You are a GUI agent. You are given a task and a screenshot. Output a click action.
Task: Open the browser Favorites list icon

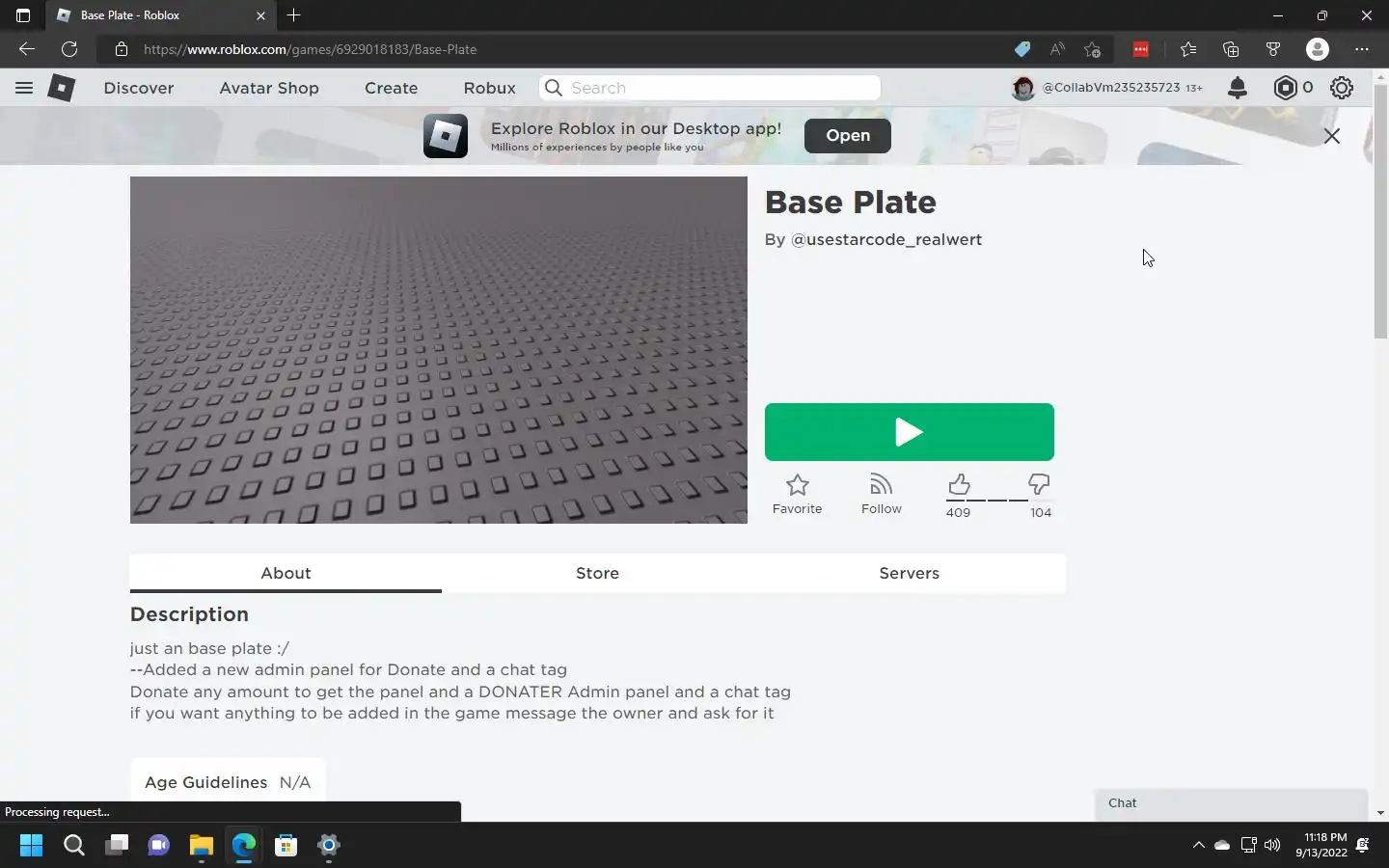pos(1188,49)
